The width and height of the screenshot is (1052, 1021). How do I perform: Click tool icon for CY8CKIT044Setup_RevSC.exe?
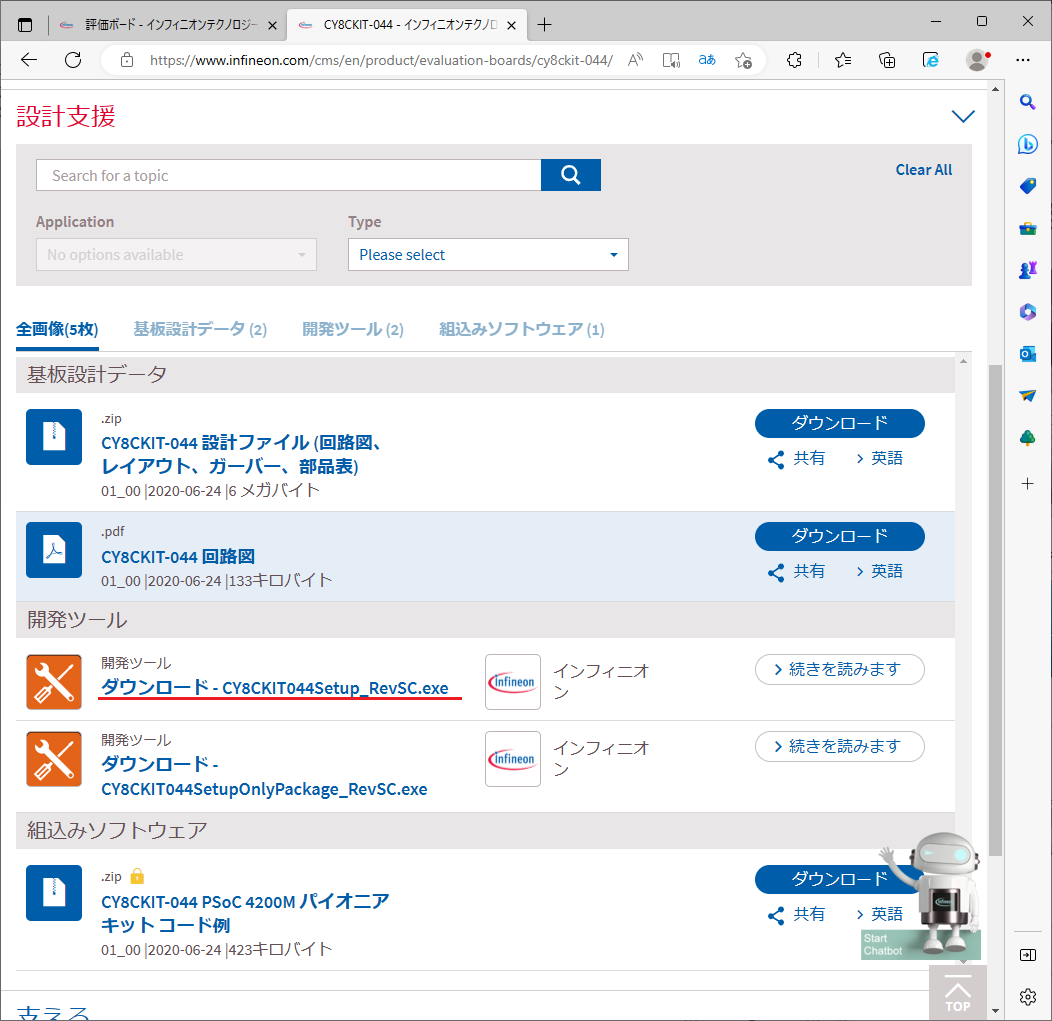click(x=54, y=682)
